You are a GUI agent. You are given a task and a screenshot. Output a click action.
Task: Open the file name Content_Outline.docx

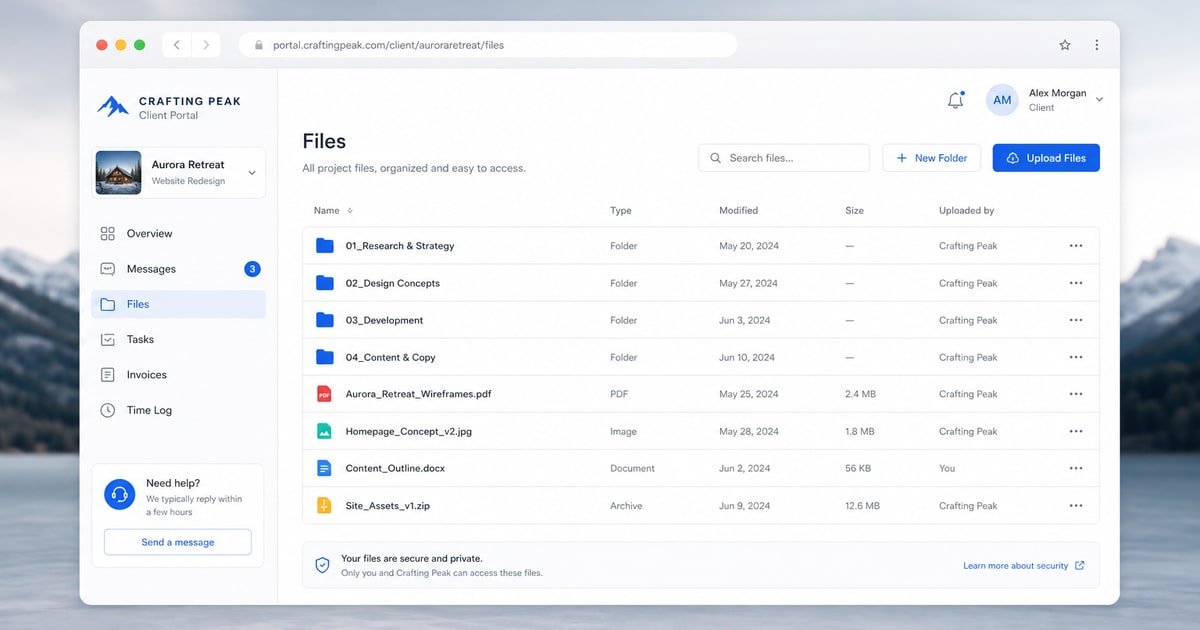coord(395,468)
